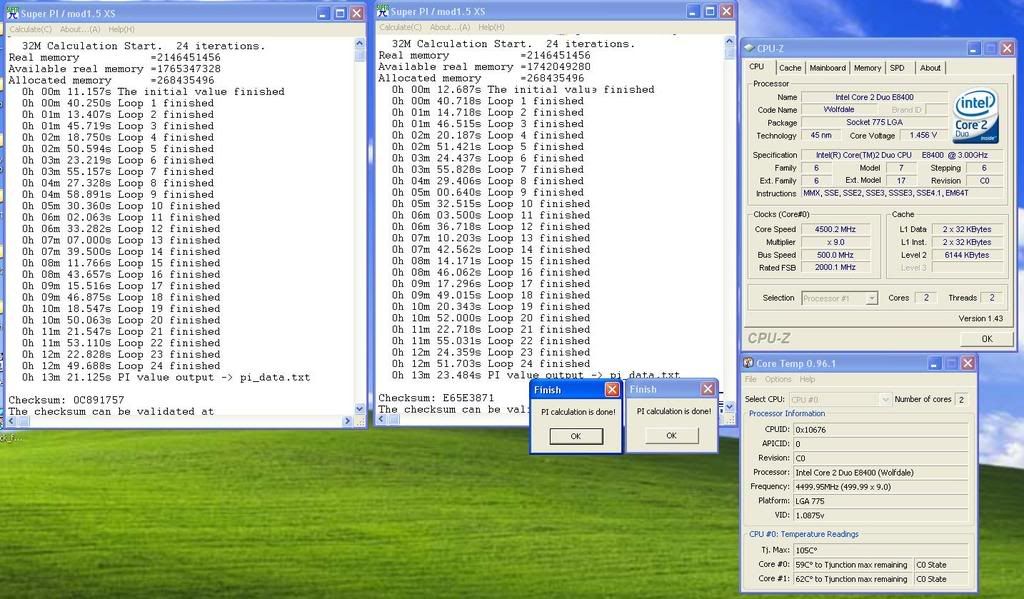This screenshot has width=1024, height=599.
Task: Click the Intel Core 2 Duo logo
Action: point(975,116)
